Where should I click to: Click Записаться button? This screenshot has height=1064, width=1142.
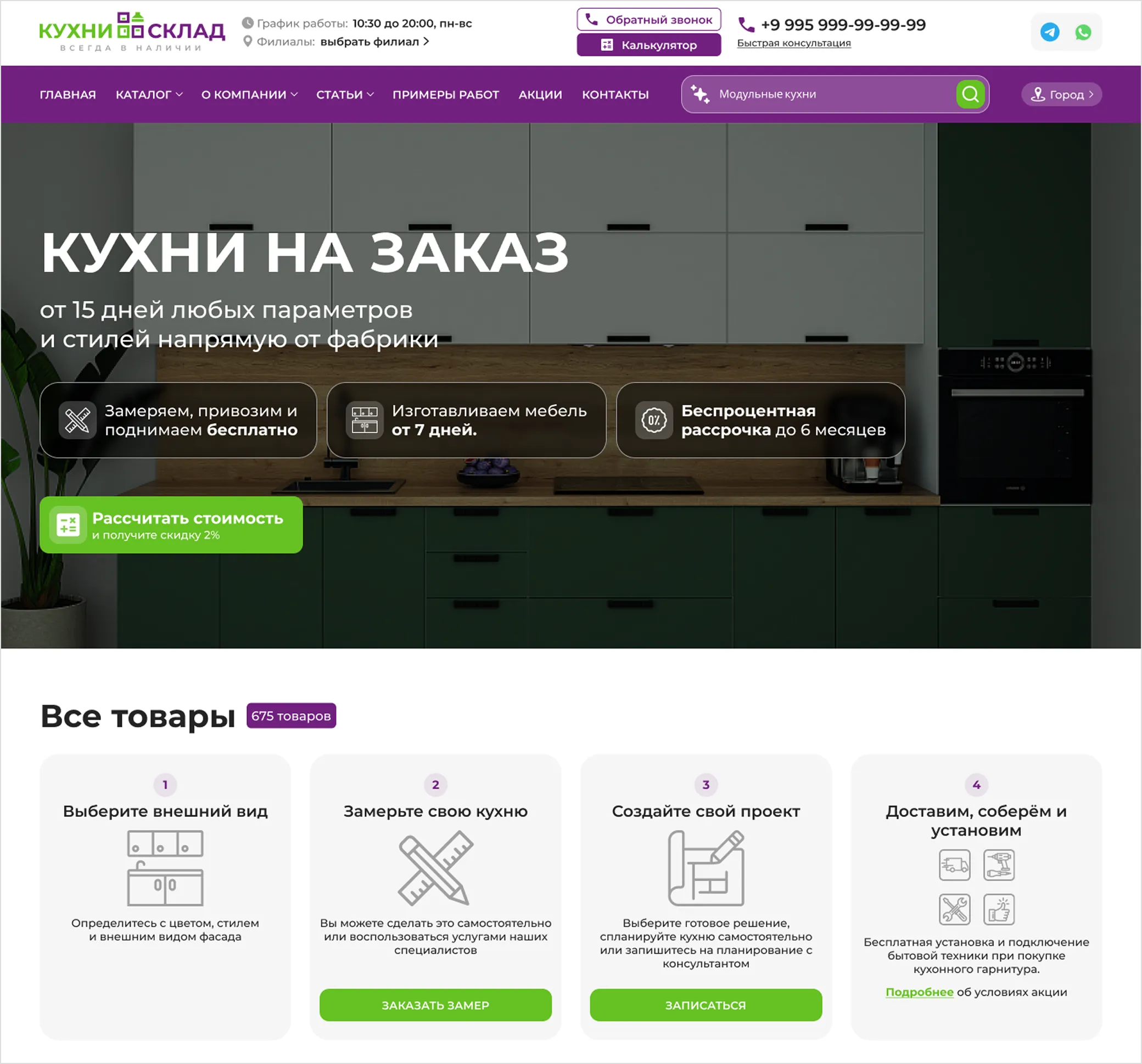pyautogui.click(x=707, y=1005)
